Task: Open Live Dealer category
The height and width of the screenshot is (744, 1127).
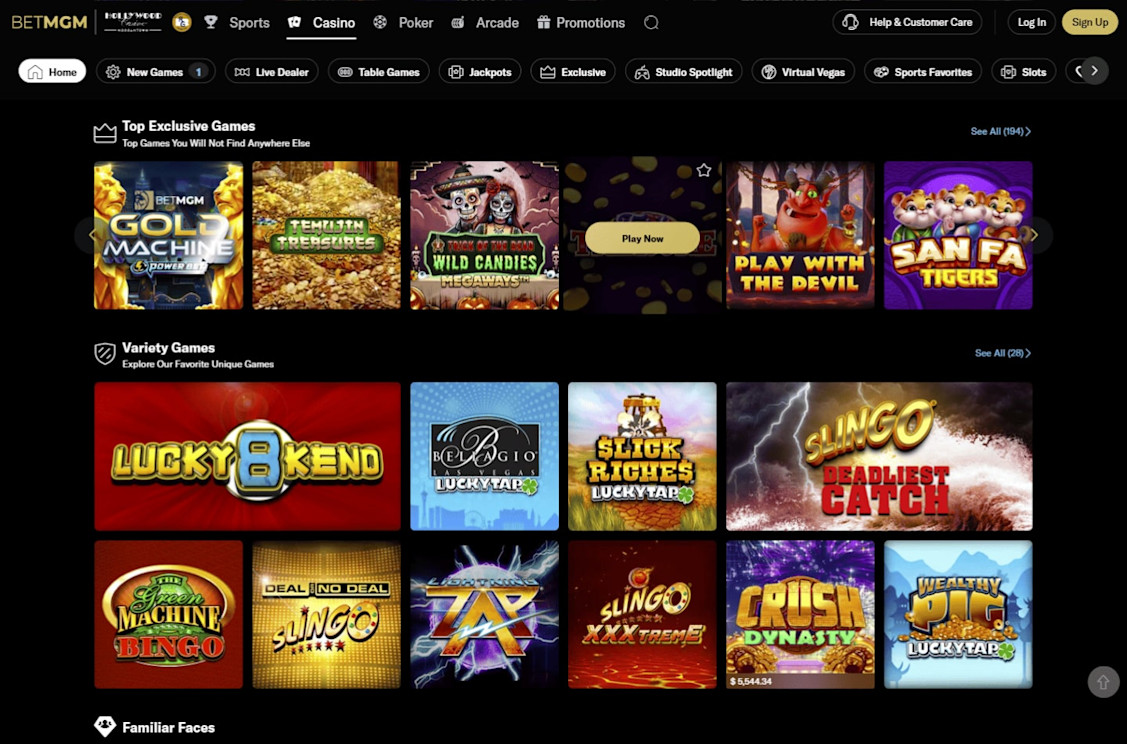Action: tap(272, 71)
